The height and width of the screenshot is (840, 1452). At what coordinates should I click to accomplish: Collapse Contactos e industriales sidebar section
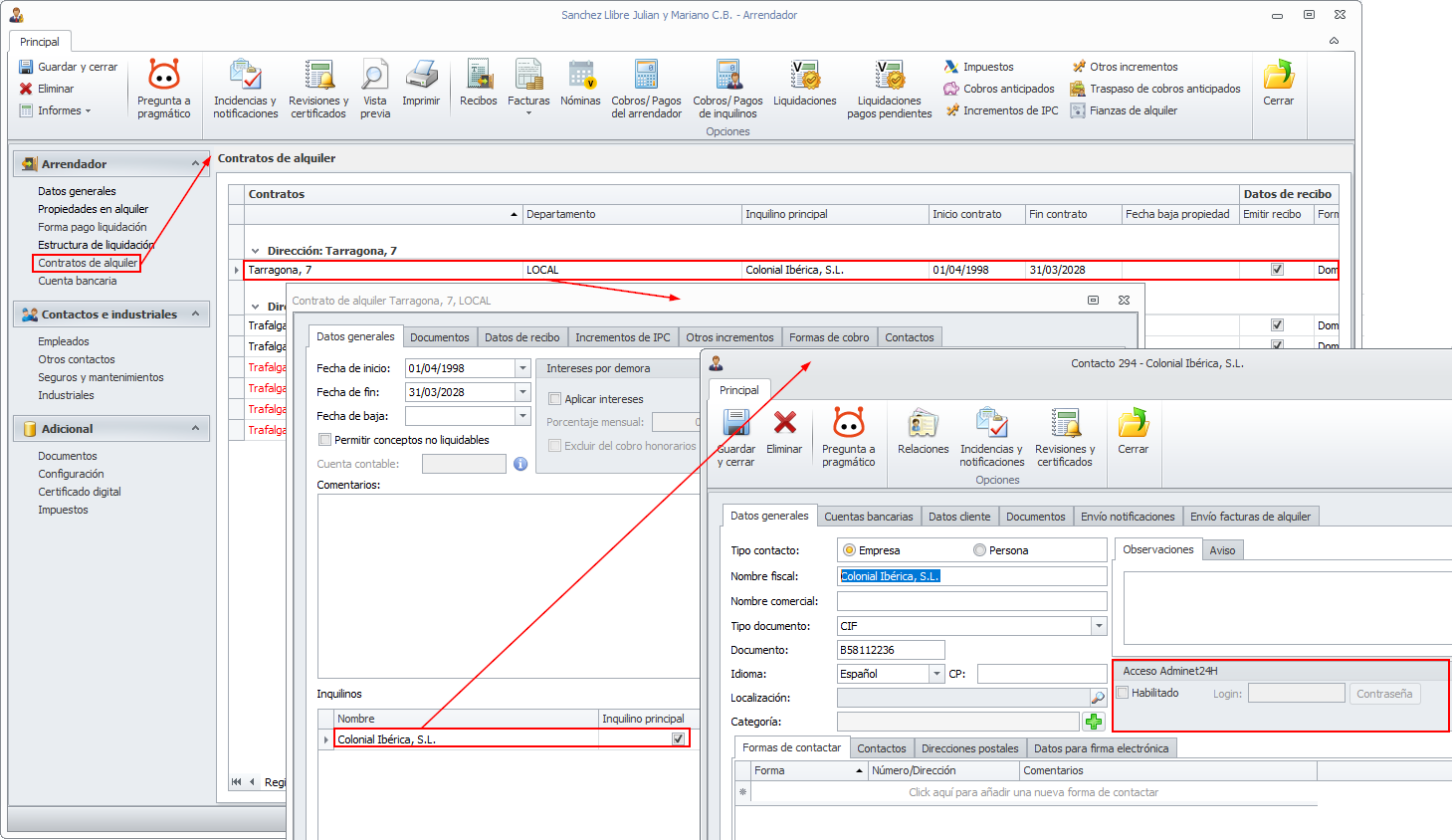(x=196, y=314)
